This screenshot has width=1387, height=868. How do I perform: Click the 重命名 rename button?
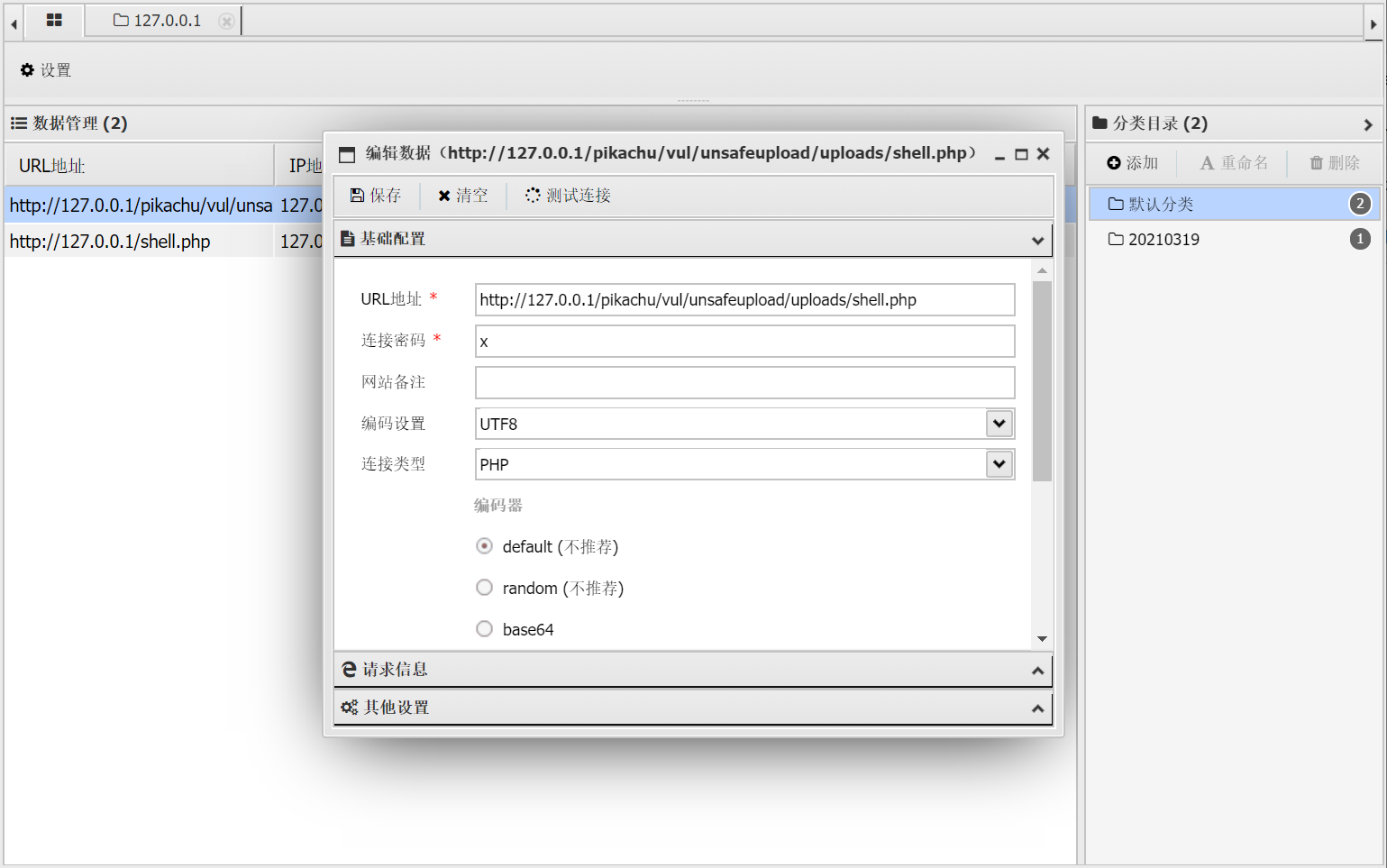click(1234, 163)
